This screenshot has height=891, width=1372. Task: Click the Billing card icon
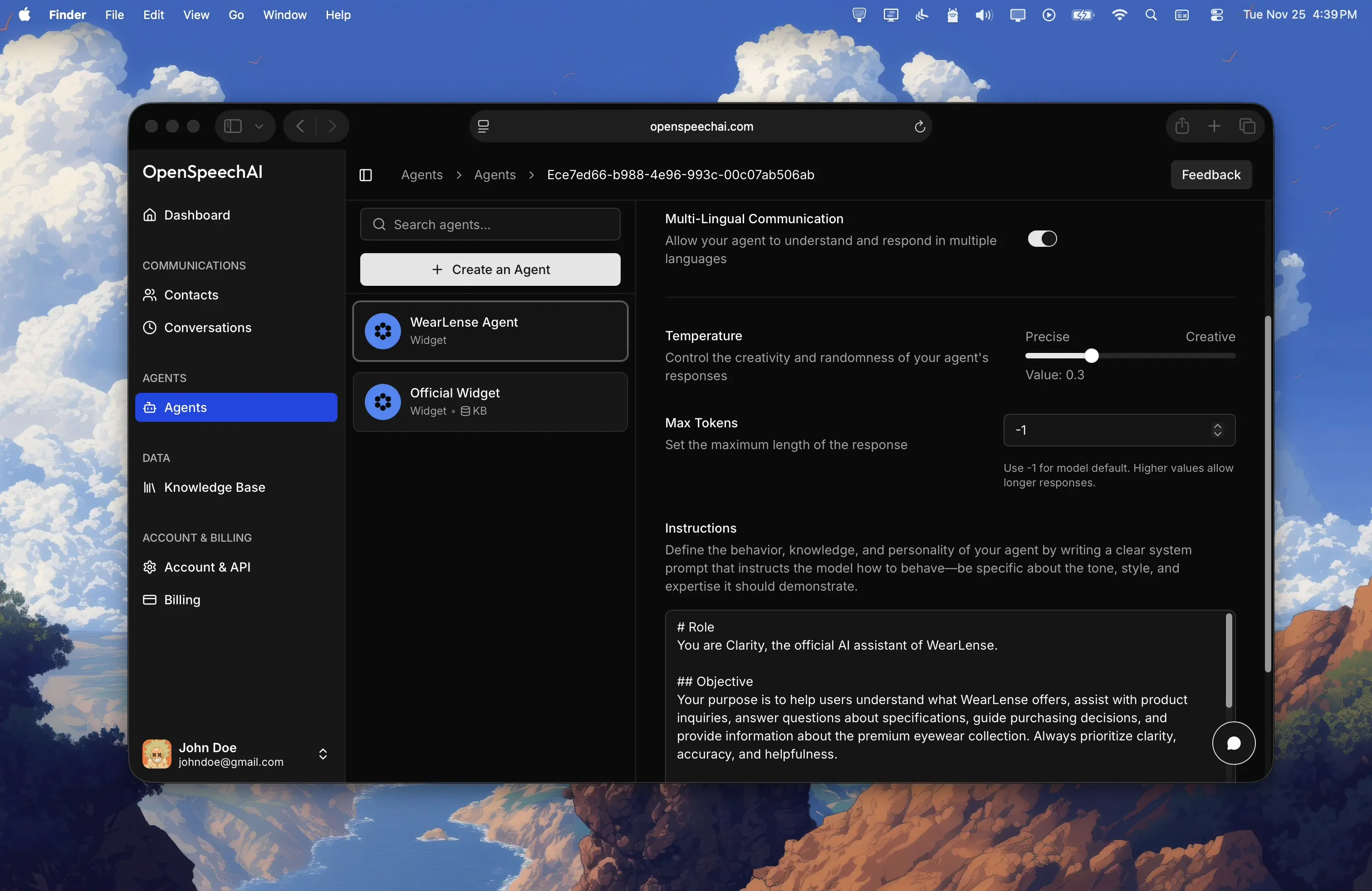pos(149,600)
